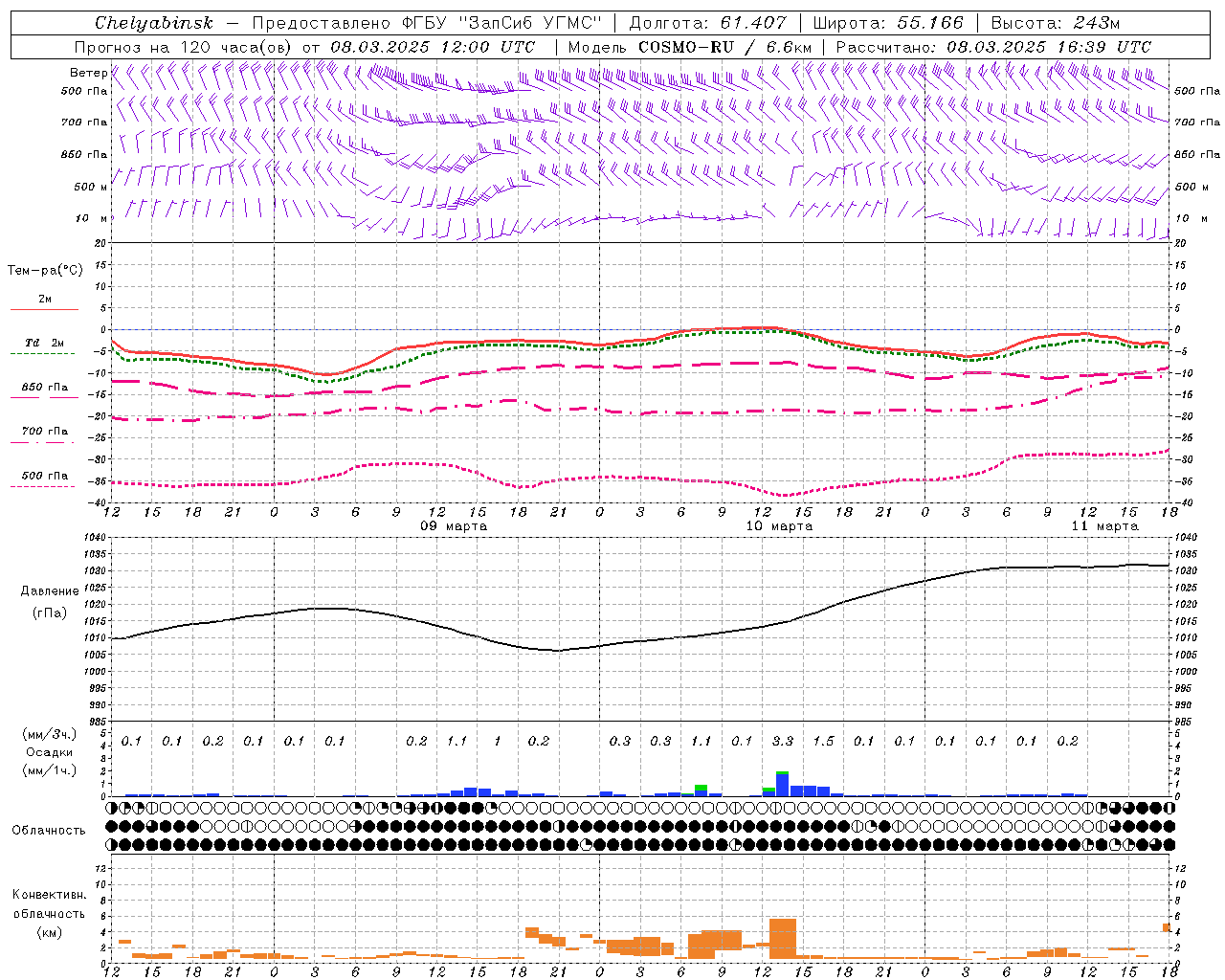
Task: Click the 'Модель COSMO-RU / 6.6км' label
Action: point(689,47)
